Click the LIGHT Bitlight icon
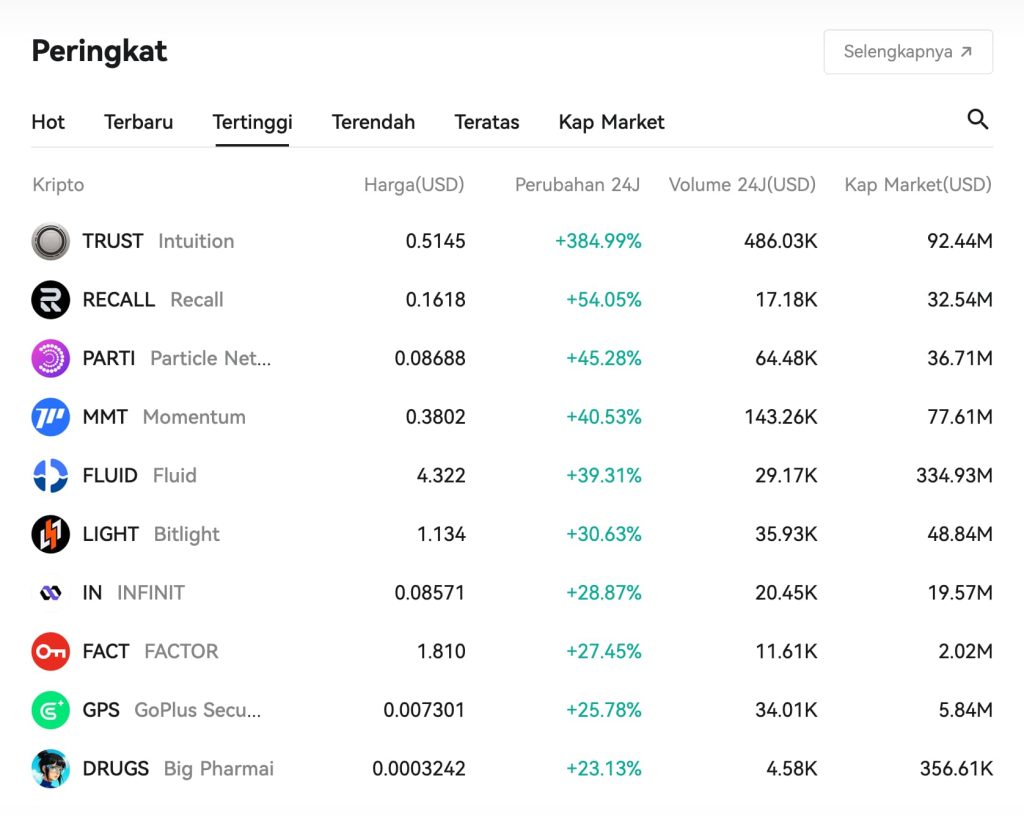 point(52,534)
